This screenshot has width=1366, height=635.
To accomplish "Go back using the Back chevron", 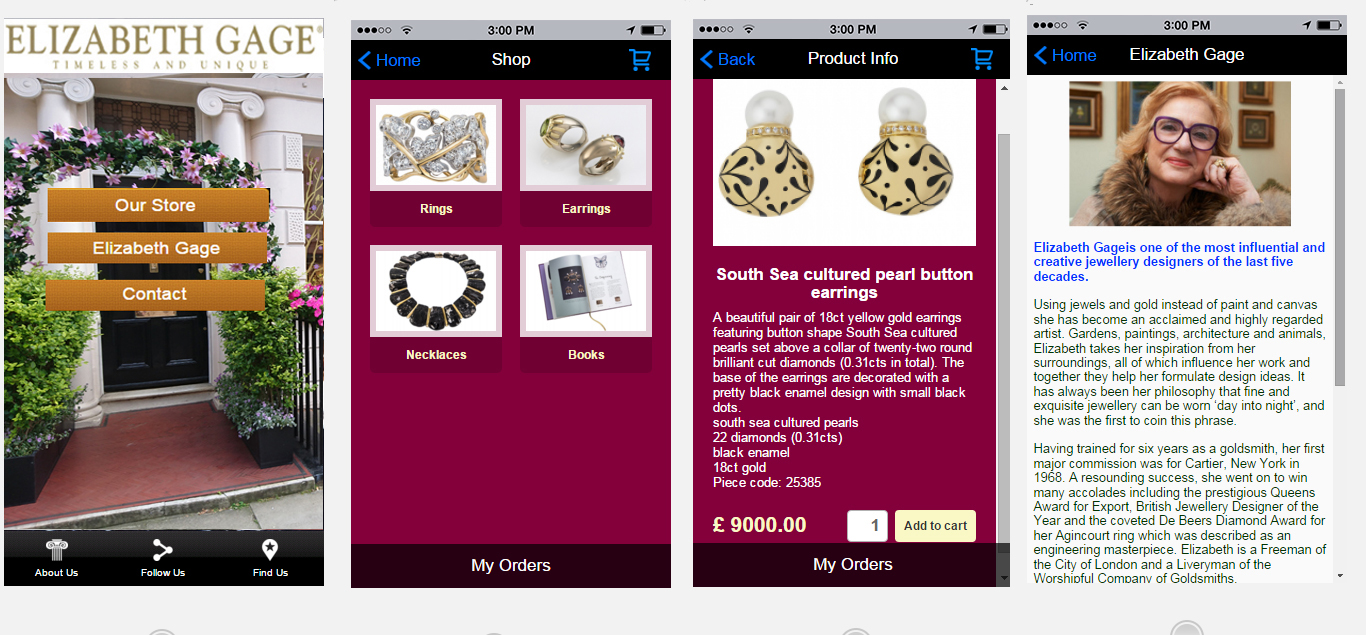I will coord(727,59).
